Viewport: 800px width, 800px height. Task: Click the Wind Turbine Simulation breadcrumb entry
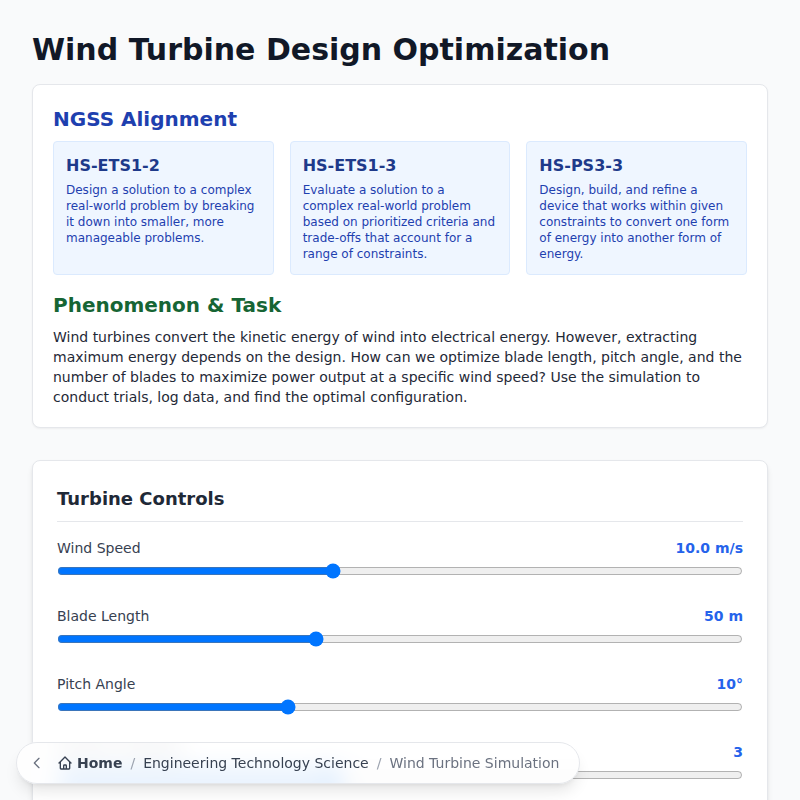(474, 762)
